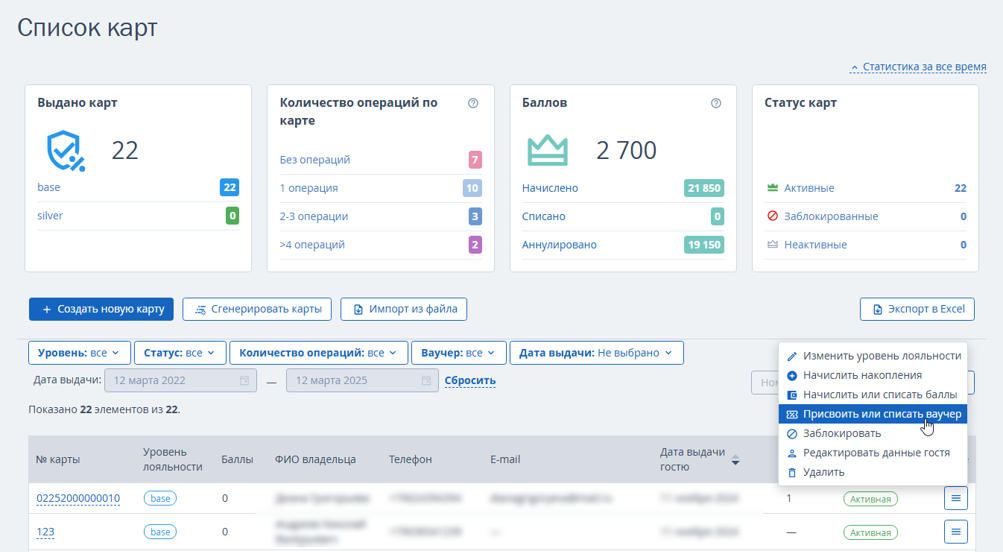The height and width of the screenshot is (552, 1003).
Task: Click the base level link in Выдано карт
Action: (x=49, y=187)
